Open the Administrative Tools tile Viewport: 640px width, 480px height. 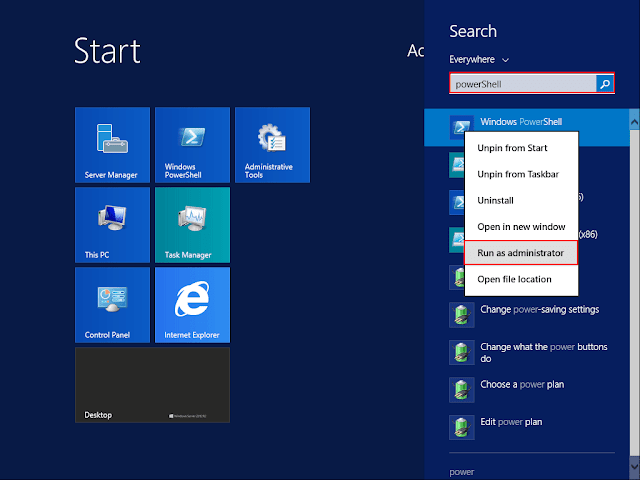[272, 145]
